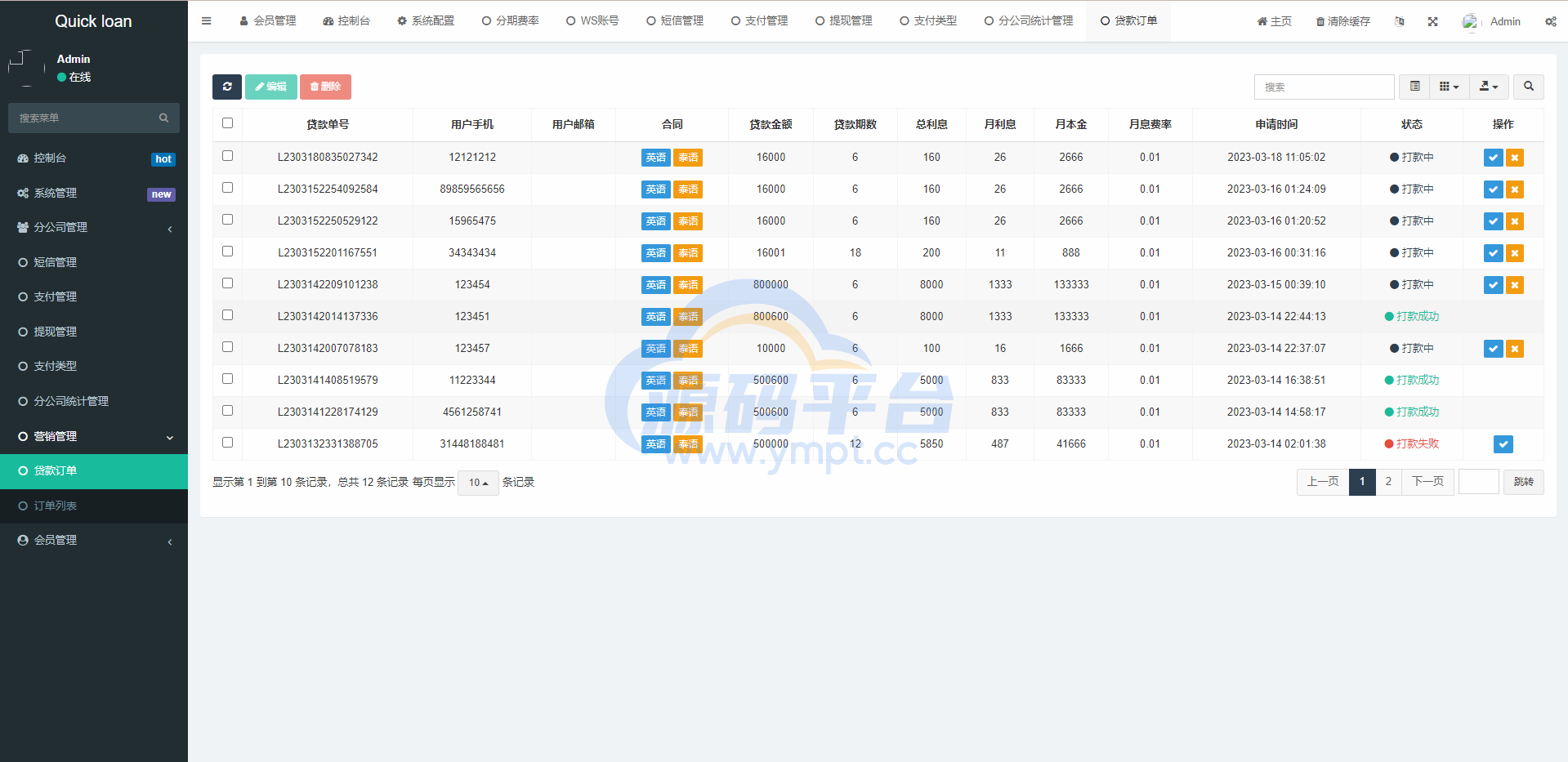Collapse 营销管理 in the sidebar
This screenshot has height=762, width=1568.
(94, 436)
